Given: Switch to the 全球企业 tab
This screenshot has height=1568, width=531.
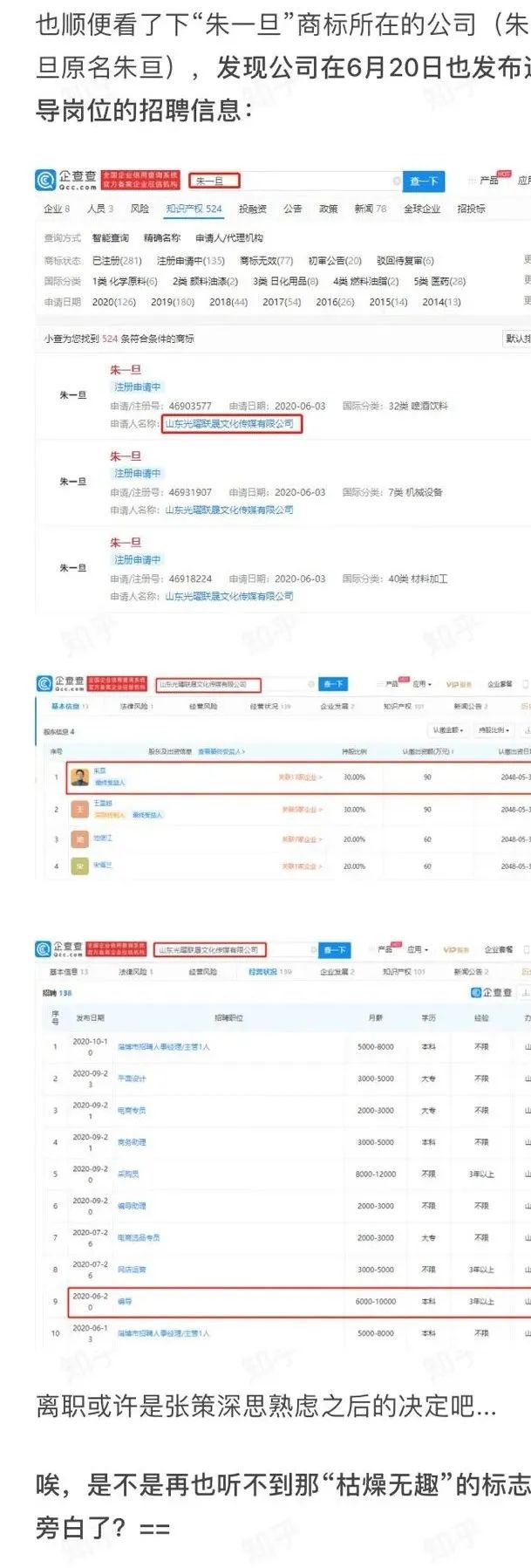Looking at the screenshot, I should click(x=422, y=209).
